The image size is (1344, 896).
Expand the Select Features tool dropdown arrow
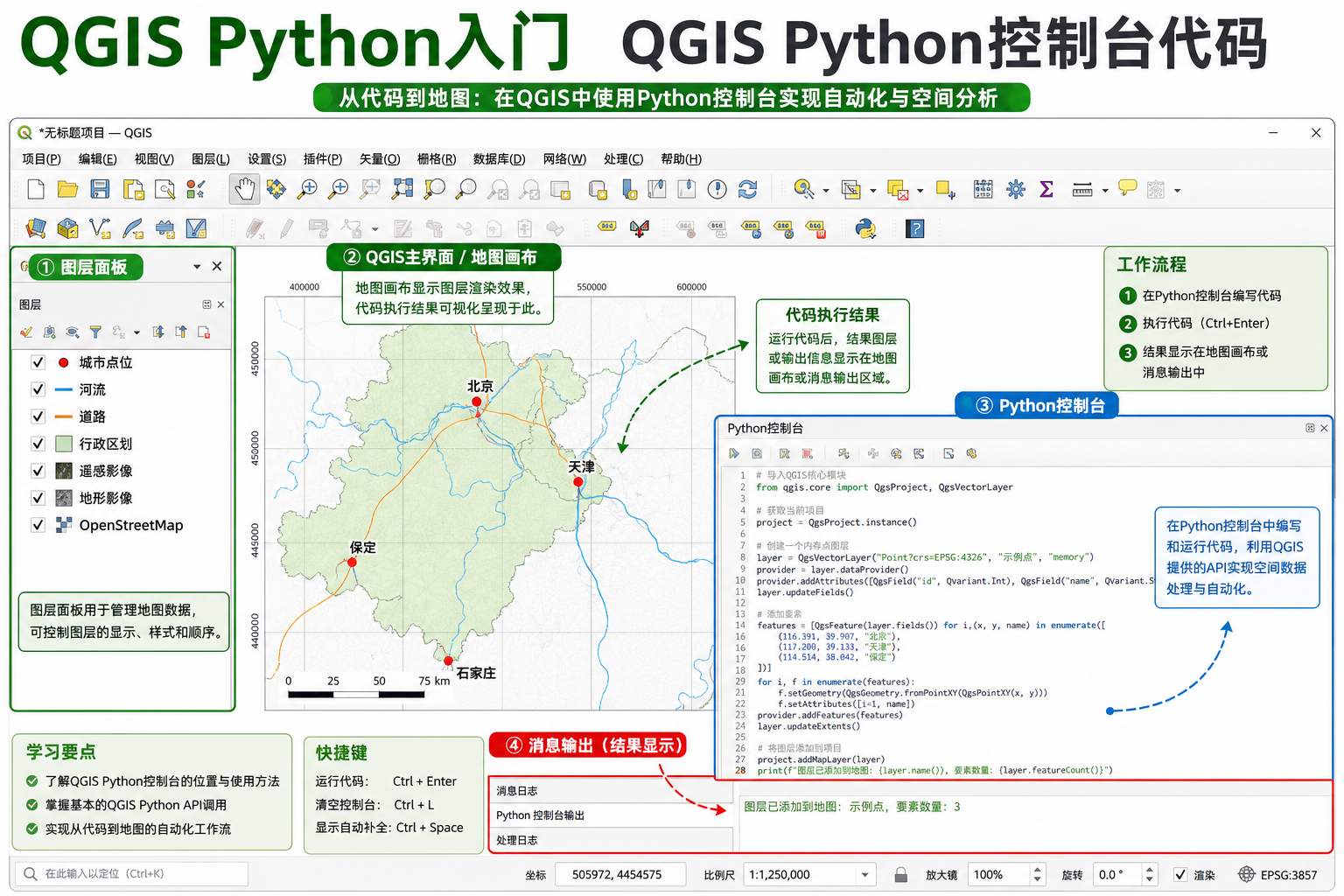872,190
